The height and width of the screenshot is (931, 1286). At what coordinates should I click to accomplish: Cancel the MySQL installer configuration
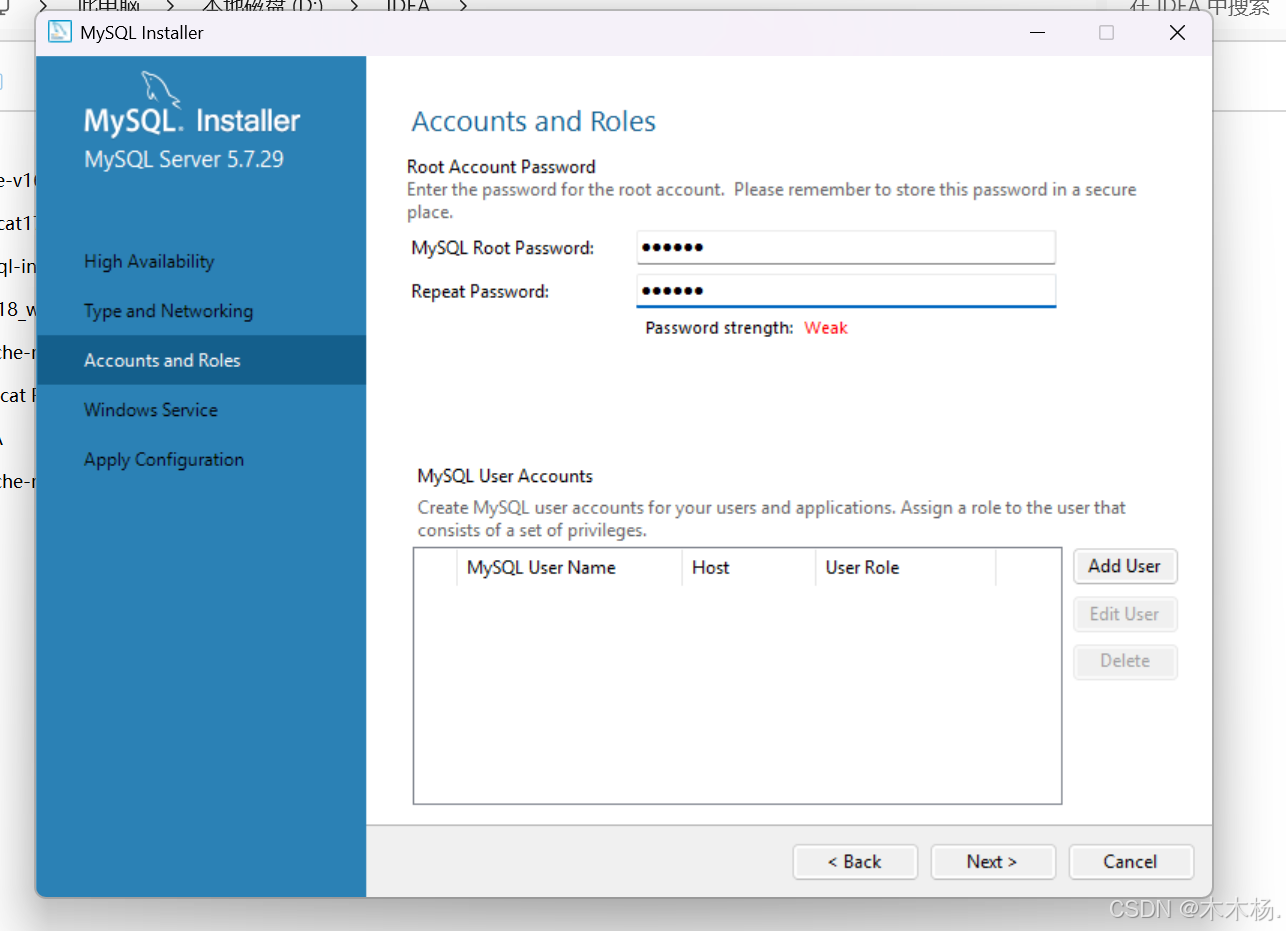pyautogui.click(x=1131, y=862)
